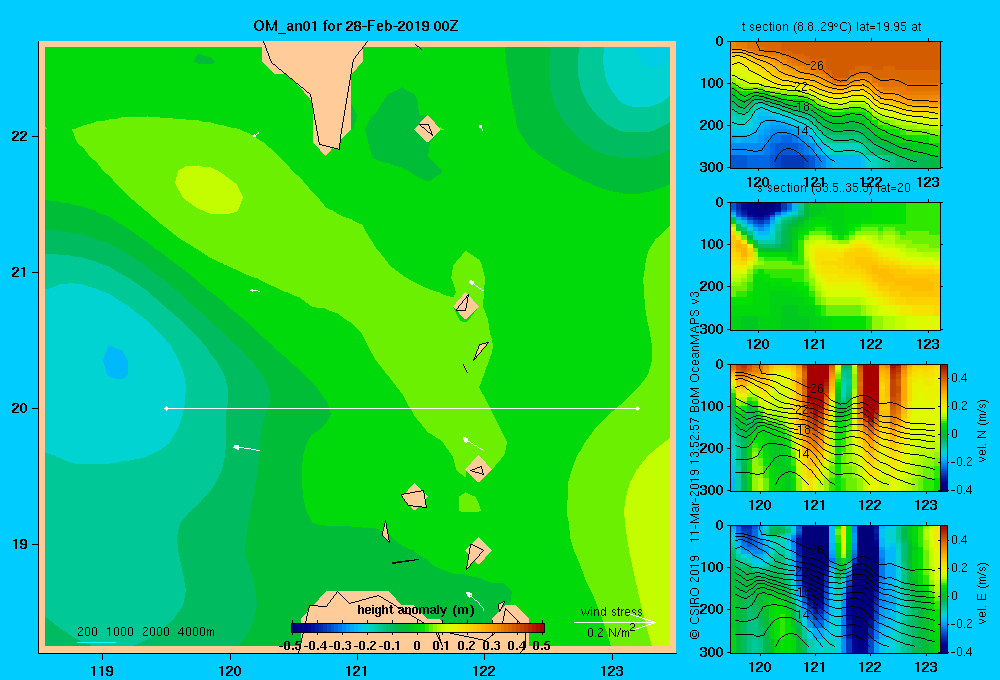Click latitude label 22 on main map
The width and height of the screenshot is (1000, 680).
[20, 136]
